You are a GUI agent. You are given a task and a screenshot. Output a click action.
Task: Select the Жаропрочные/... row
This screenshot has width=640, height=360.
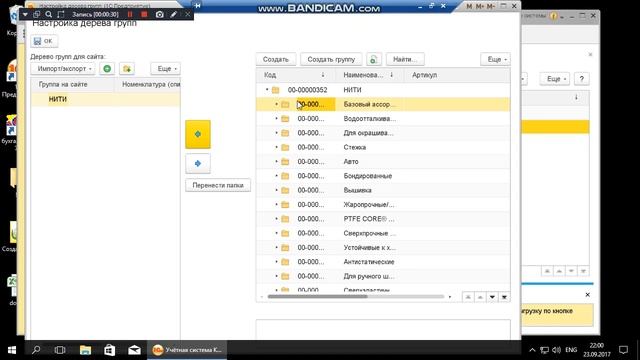point(383,204)
